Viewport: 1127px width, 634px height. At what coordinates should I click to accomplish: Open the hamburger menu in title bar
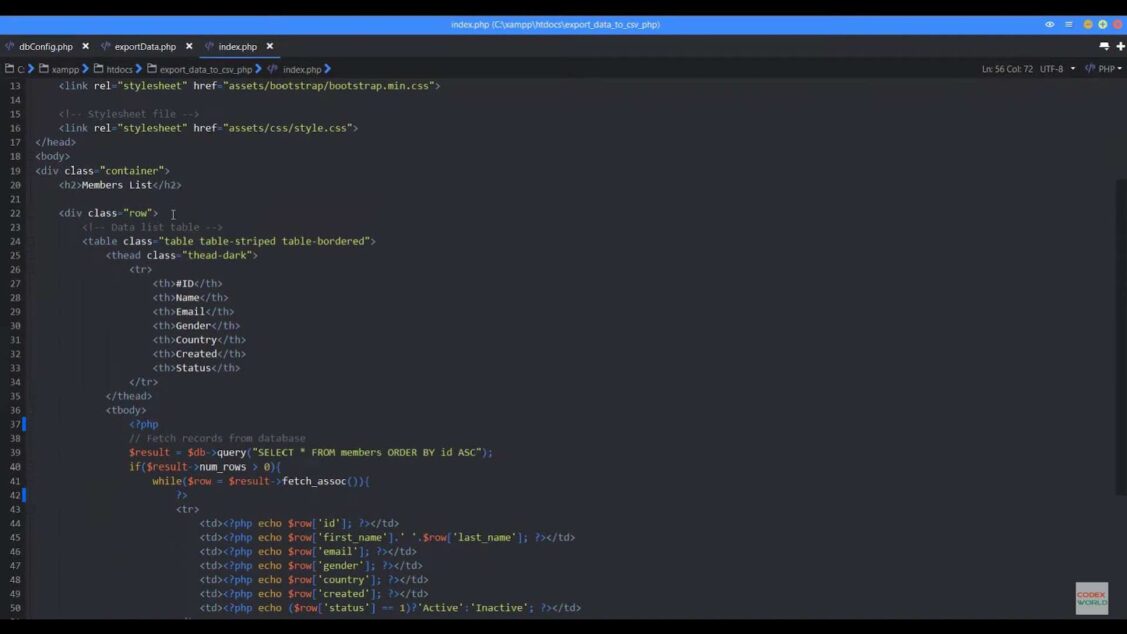[1069, 24]
